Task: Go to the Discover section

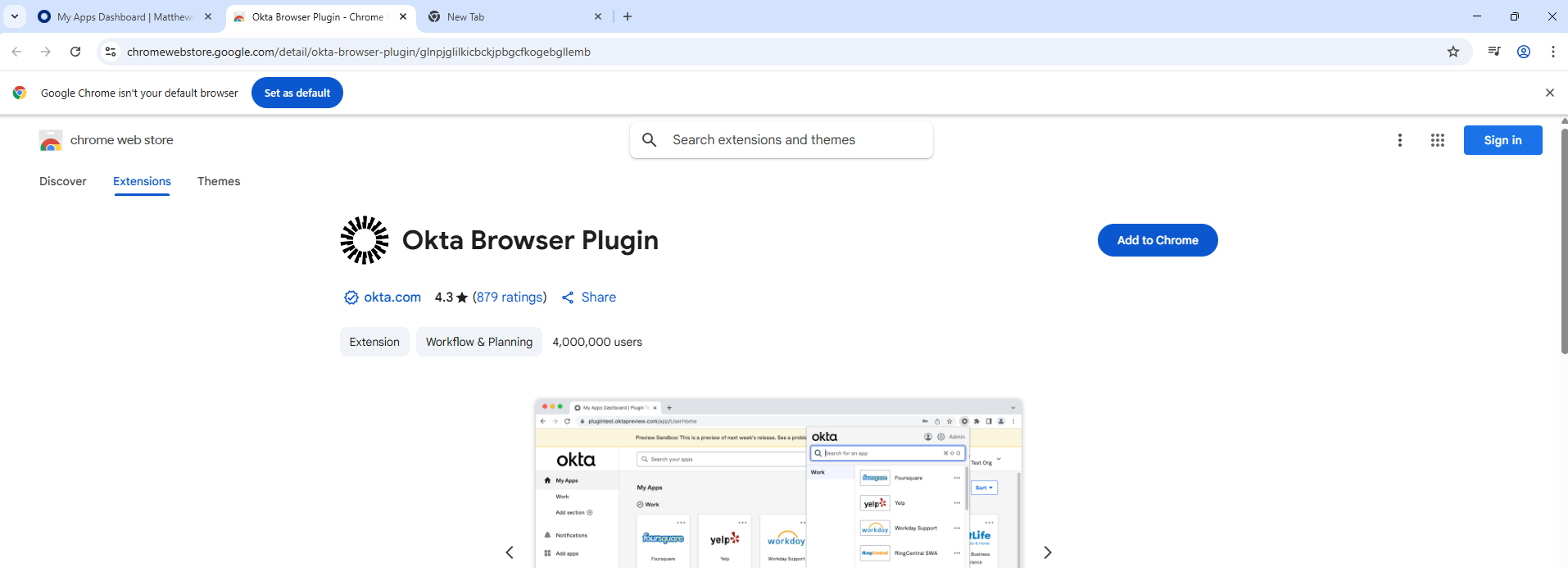Action: tap(63, 181)
